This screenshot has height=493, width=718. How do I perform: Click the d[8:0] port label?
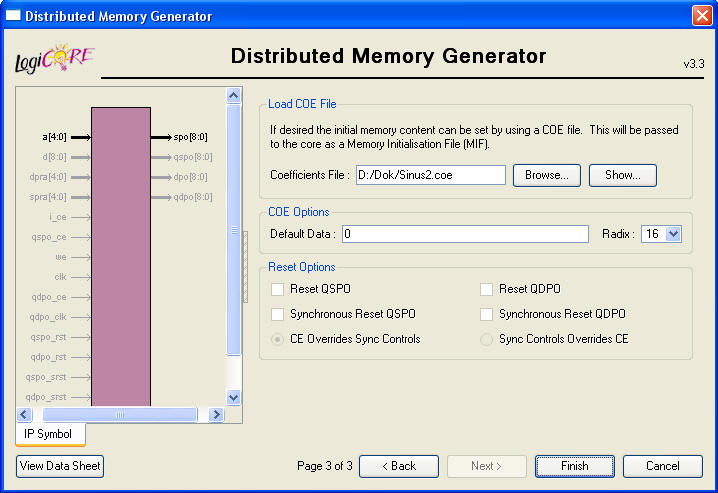[x=54, y=157]
